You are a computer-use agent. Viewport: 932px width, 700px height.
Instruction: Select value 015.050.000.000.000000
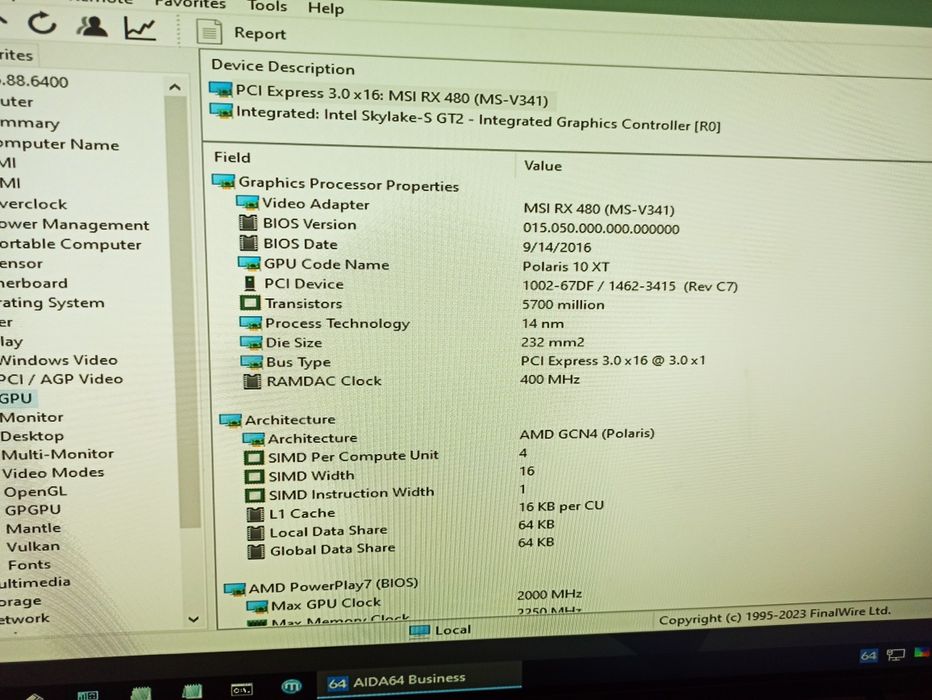[601, 229]
